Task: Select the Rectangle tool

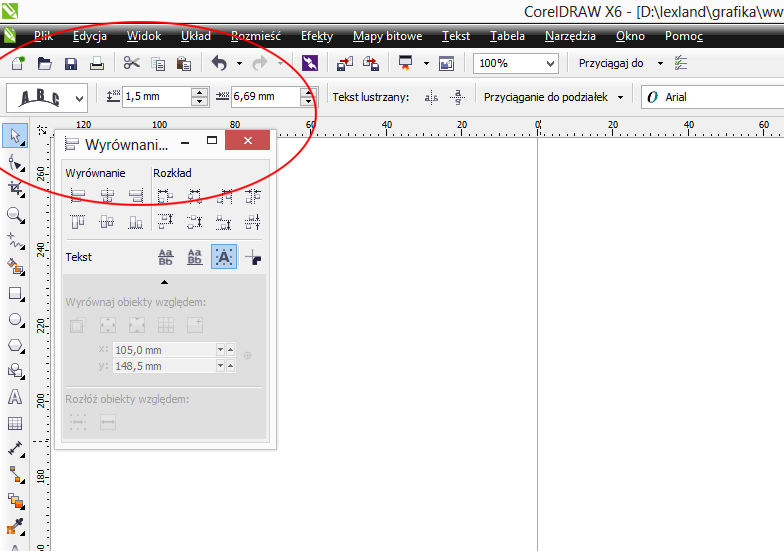Action: pos(15,294)
